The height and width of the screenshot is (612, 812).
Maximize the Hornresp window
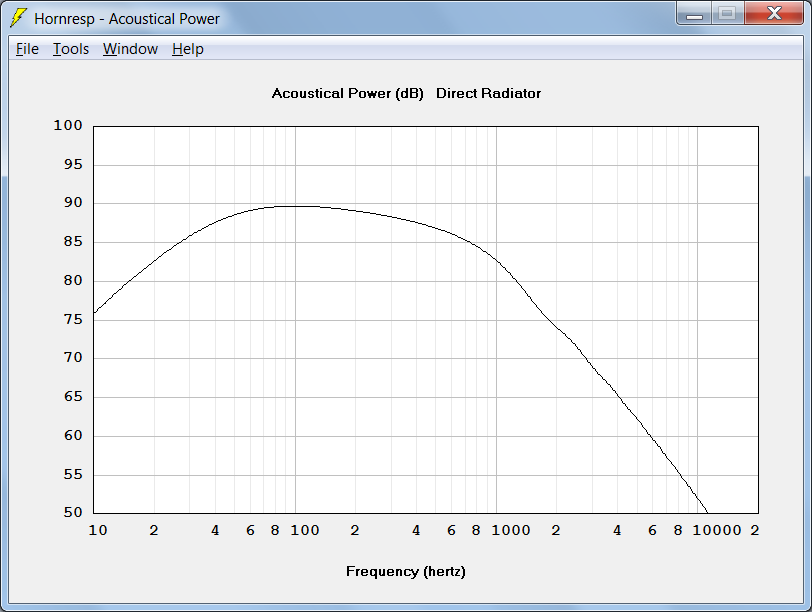click(728, 14)
